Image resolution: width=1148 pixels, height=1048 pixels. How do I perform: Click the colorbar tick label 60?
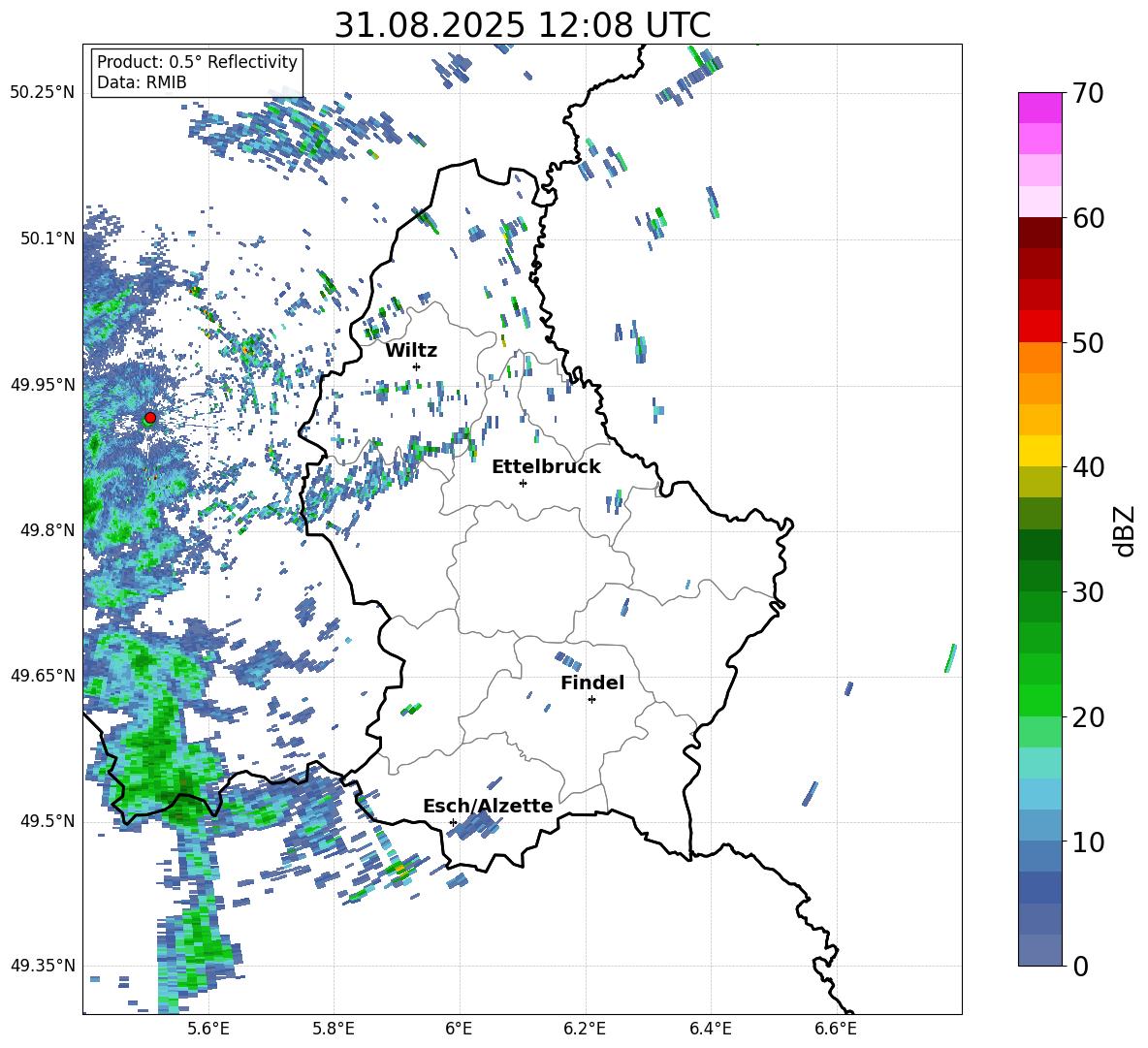click(1088, 218)
